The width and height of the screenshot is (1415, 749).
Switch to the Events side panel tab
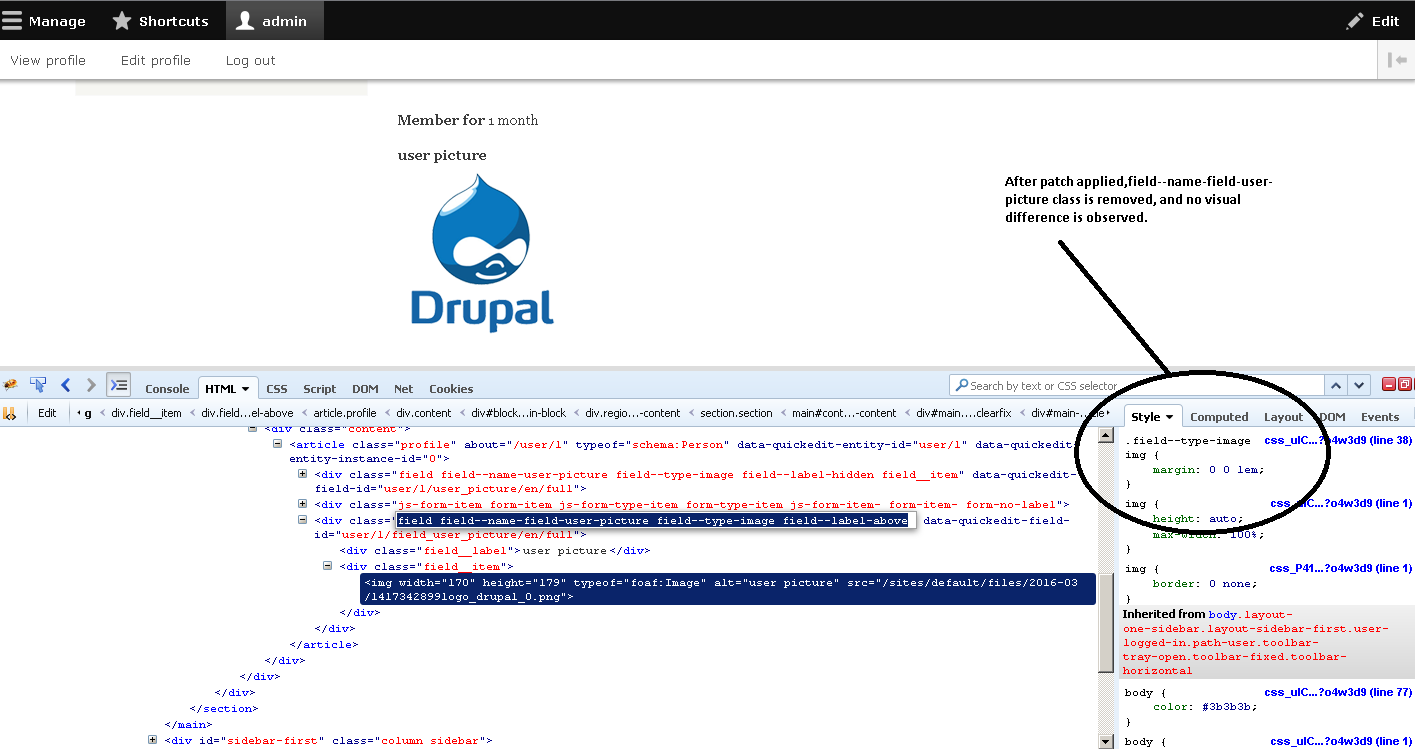coord(1380,417)
